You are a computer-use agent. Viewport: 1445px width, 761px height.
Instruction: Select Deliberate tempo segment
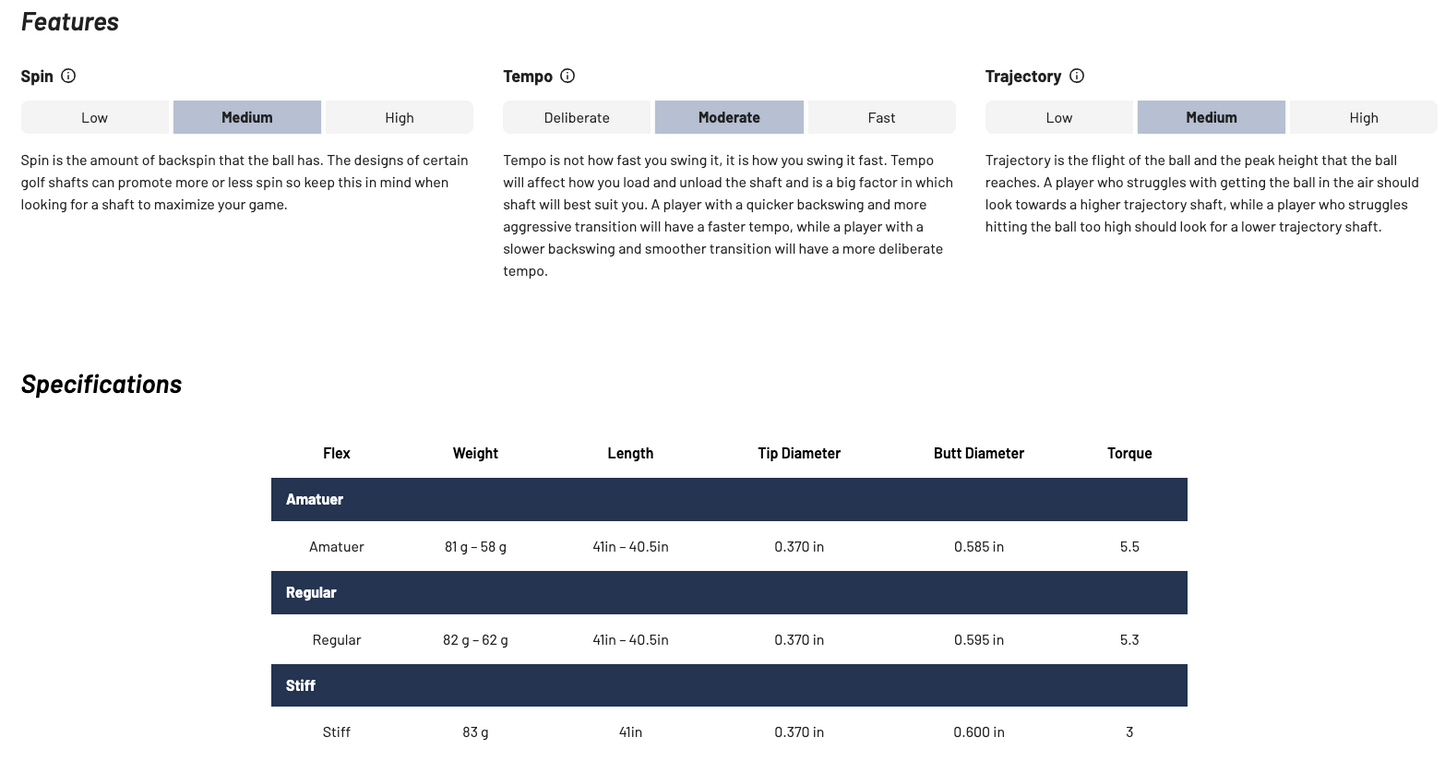(x=577, y=117)
